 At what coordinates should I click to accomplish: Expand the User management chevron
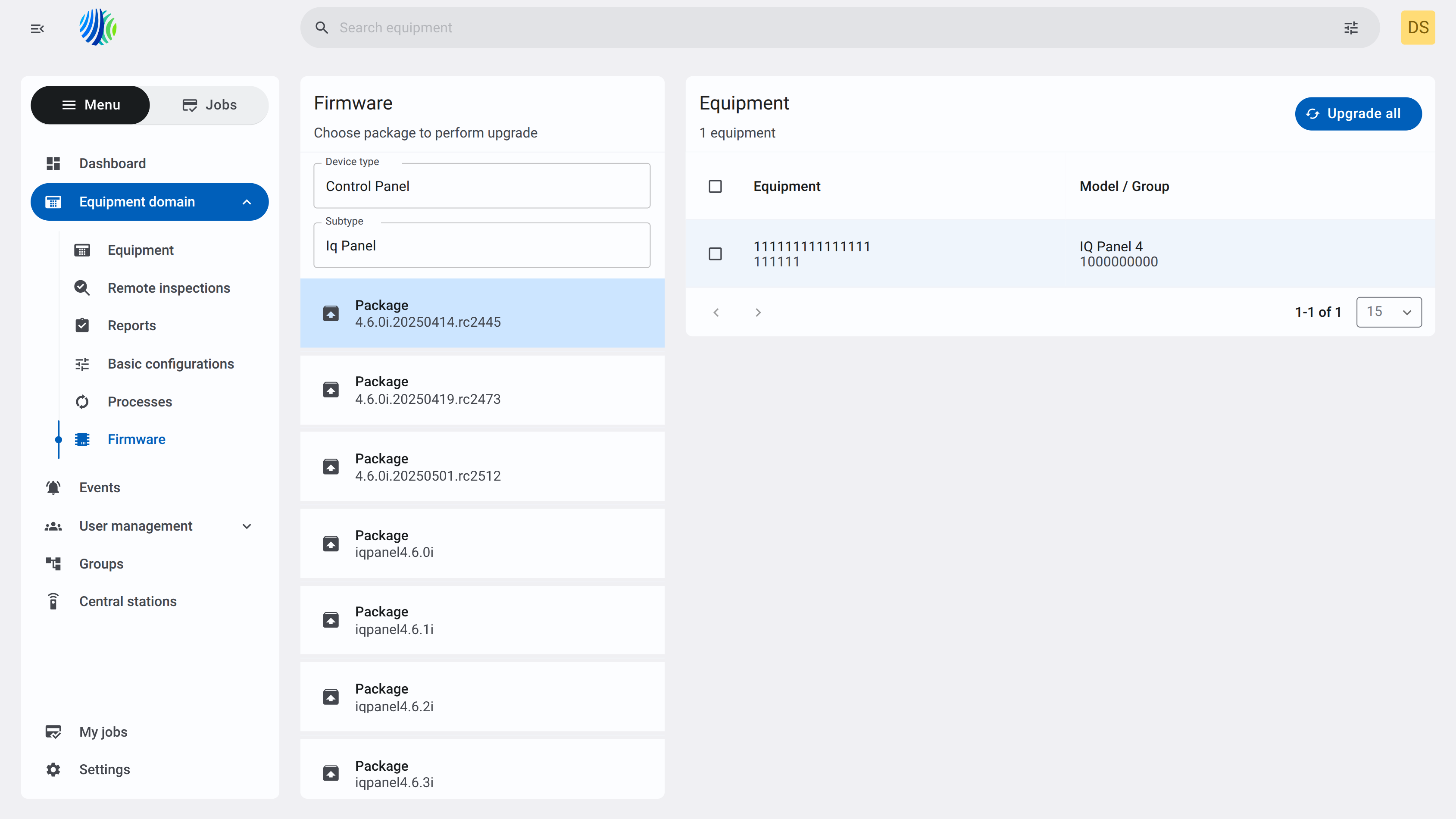[247, 526]
